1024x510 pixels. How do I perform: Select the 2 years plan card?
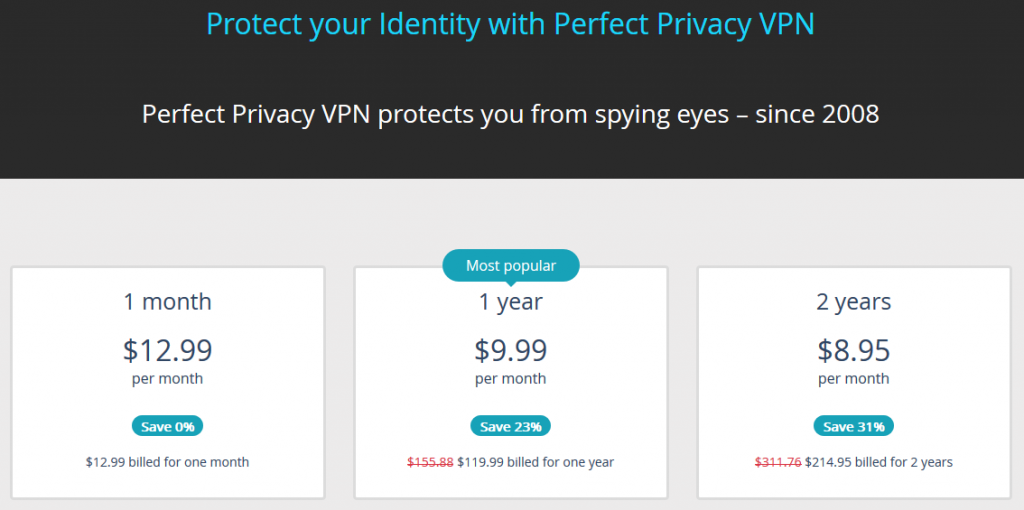point(854,383)
